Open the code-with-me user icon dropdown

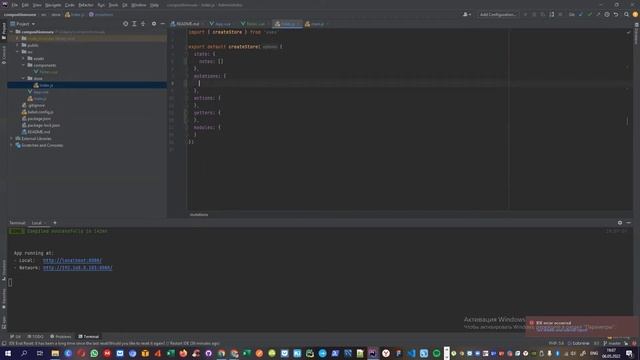[x=467, y=14]
